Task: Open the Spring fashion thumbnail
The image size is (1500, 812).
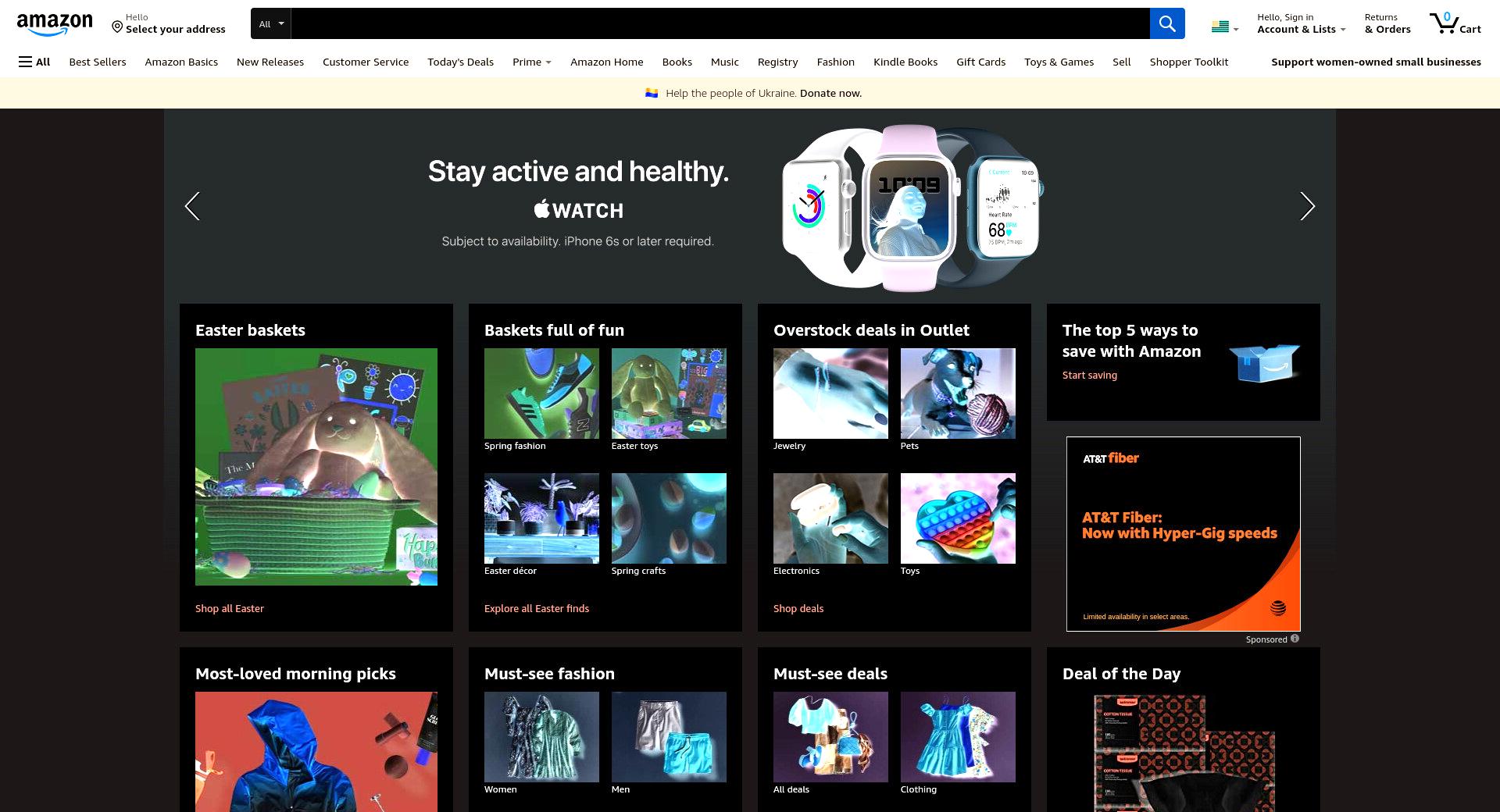Action: click(x=541, y=394)
